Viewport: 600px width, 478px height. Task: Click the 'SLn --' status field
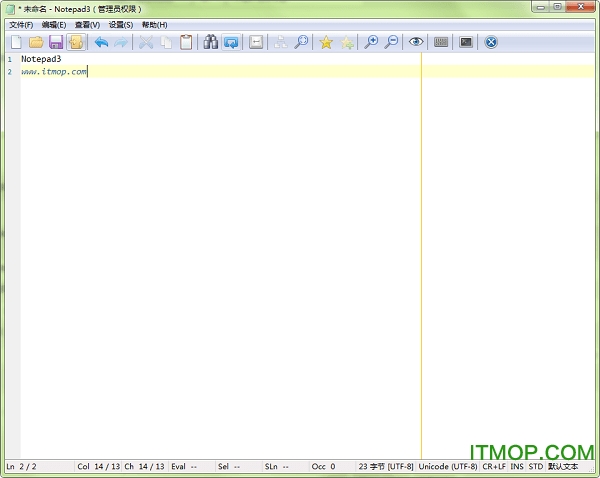tap(285, 467)
